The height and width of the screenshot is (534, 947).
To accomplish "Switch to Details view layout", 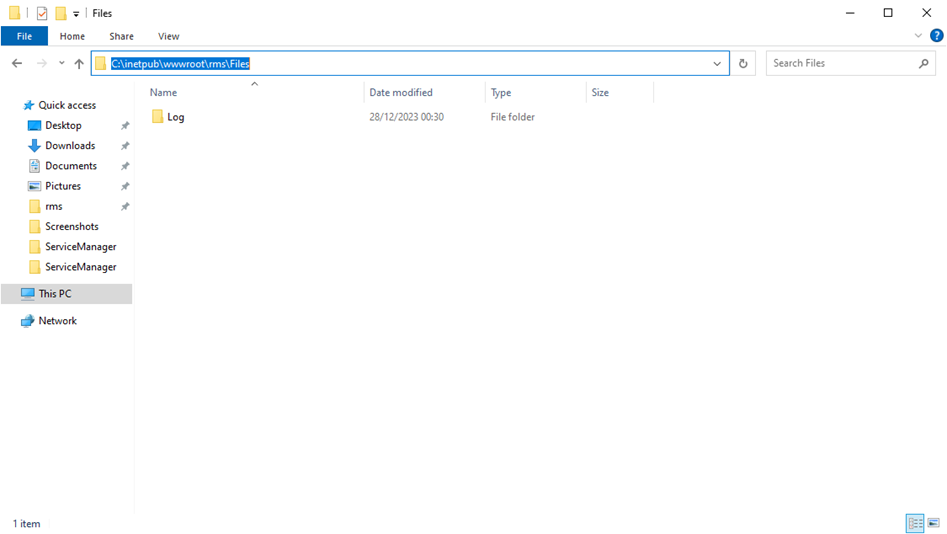I will [x=915, y=523].
